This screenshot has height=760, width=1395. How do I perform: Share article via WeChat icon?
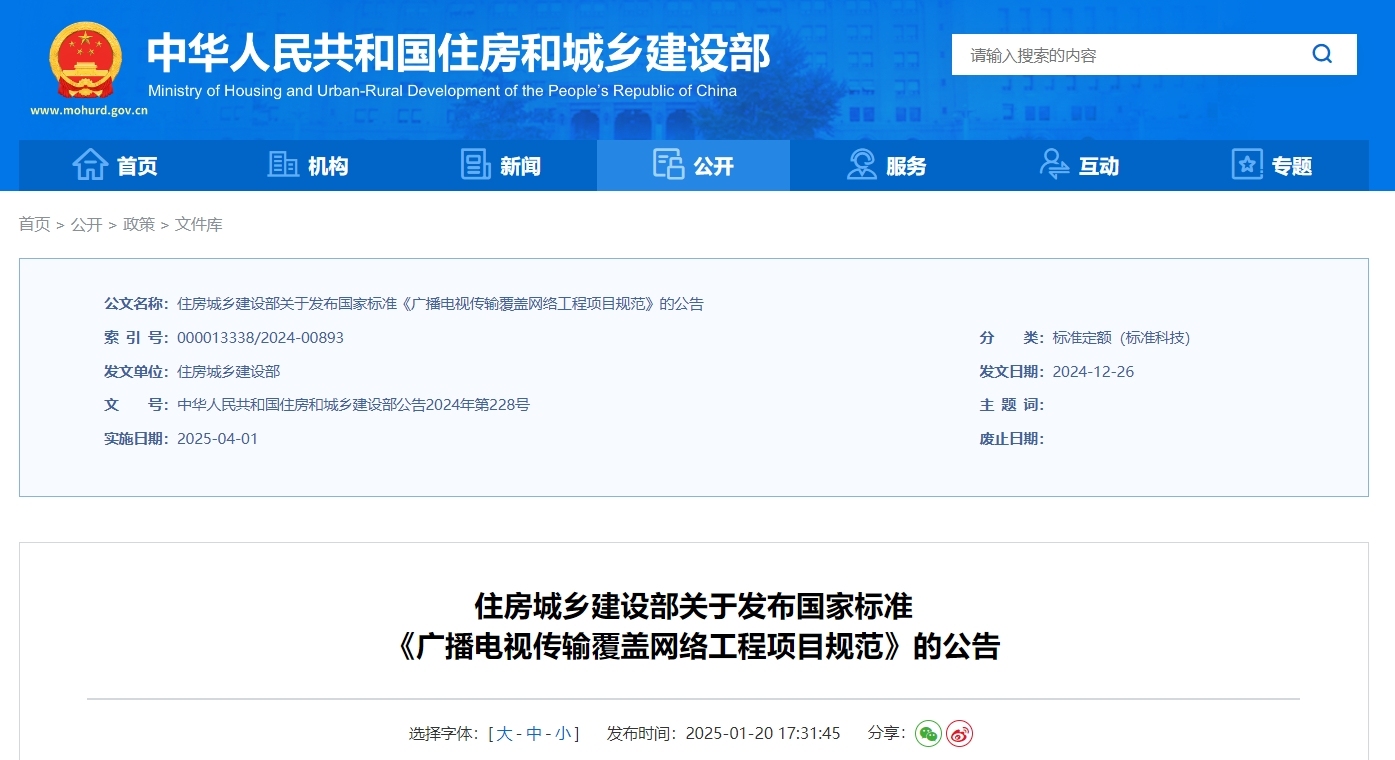pyautogui.click(x=928, y=733)
